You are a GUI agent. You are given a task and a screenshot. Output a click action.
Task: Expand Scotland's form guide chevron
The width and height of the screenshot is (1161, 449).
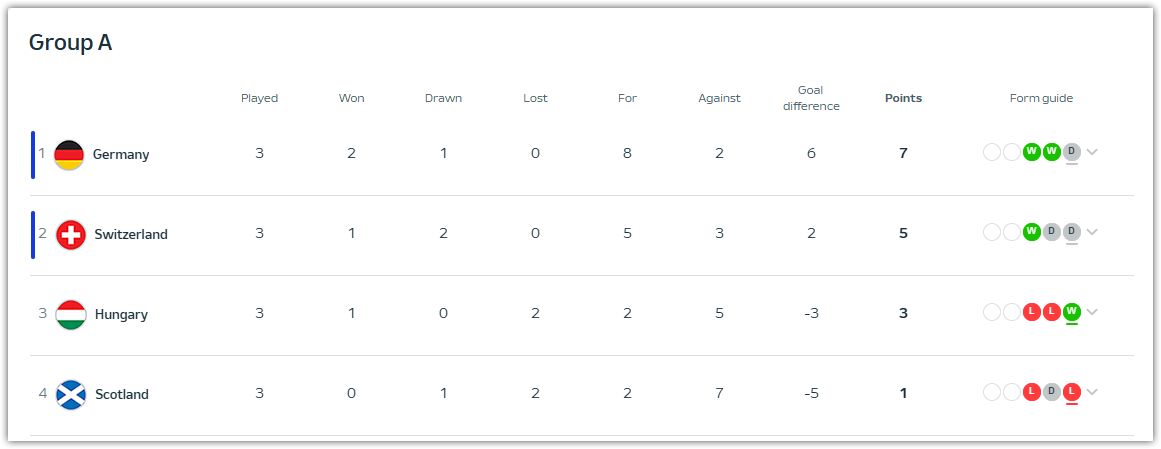[x=1092, y=393]
